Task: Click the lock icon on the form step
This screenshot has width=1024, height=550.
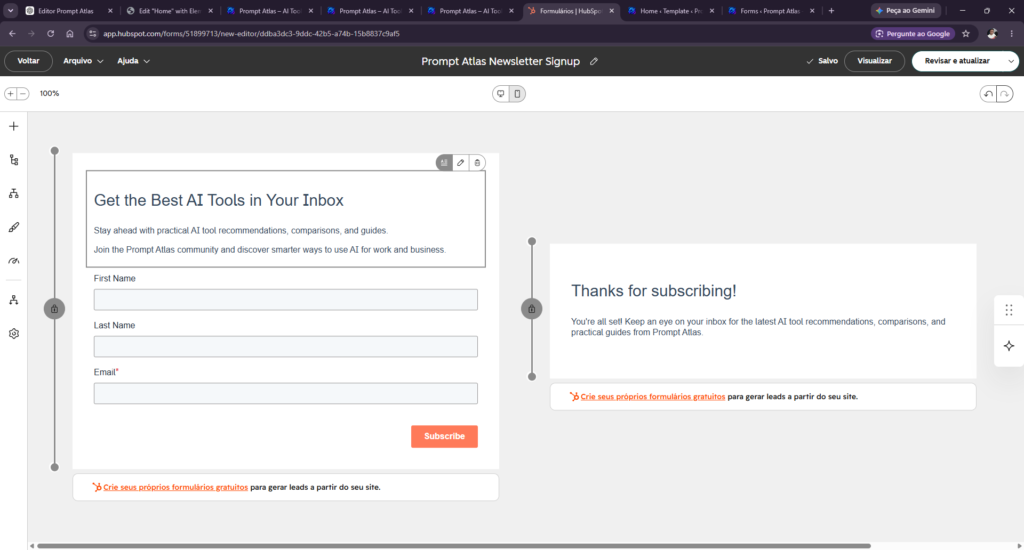Action: tap(54, 309)
